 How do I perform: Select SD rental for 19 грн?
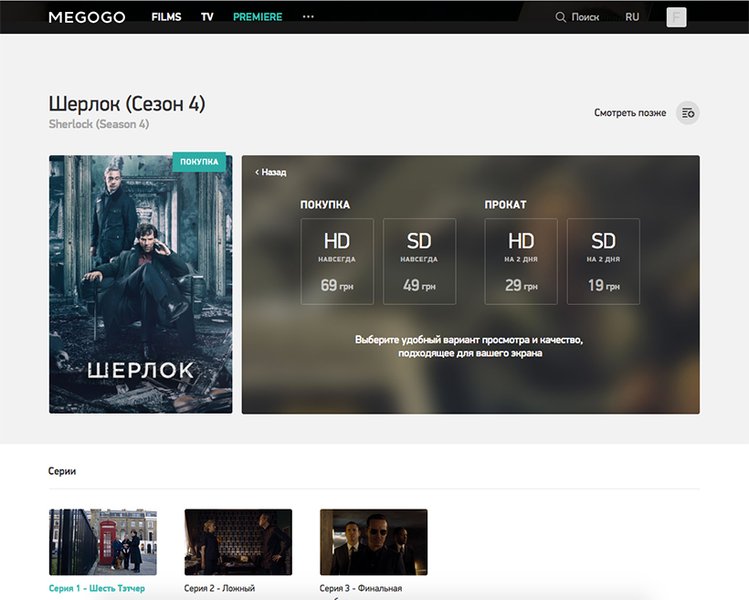pos(603,261)
